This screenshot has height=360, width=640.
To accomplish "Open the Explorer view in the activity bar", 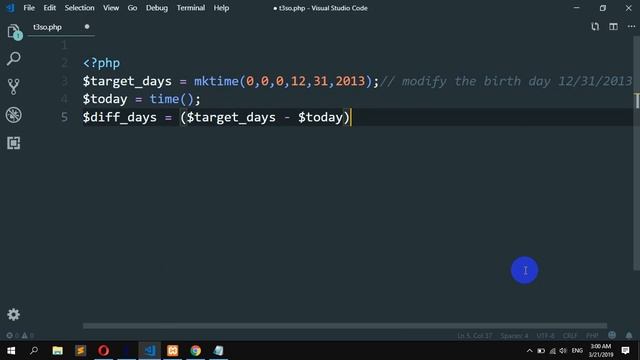I will (x=13, y=31).
